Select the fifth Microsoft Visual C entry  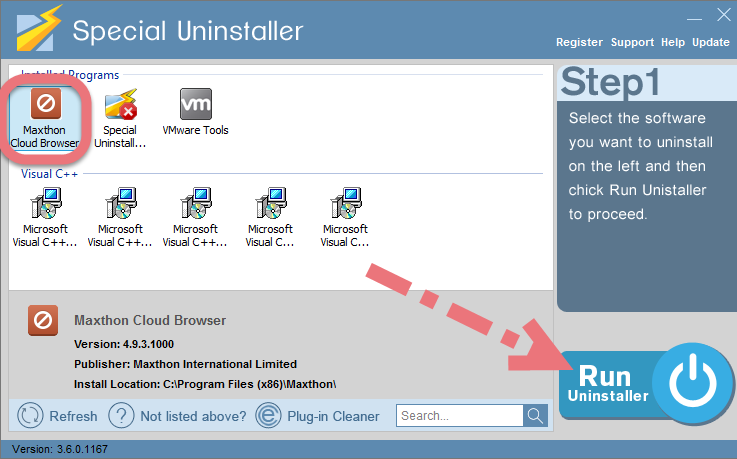(x=345, y=218)
